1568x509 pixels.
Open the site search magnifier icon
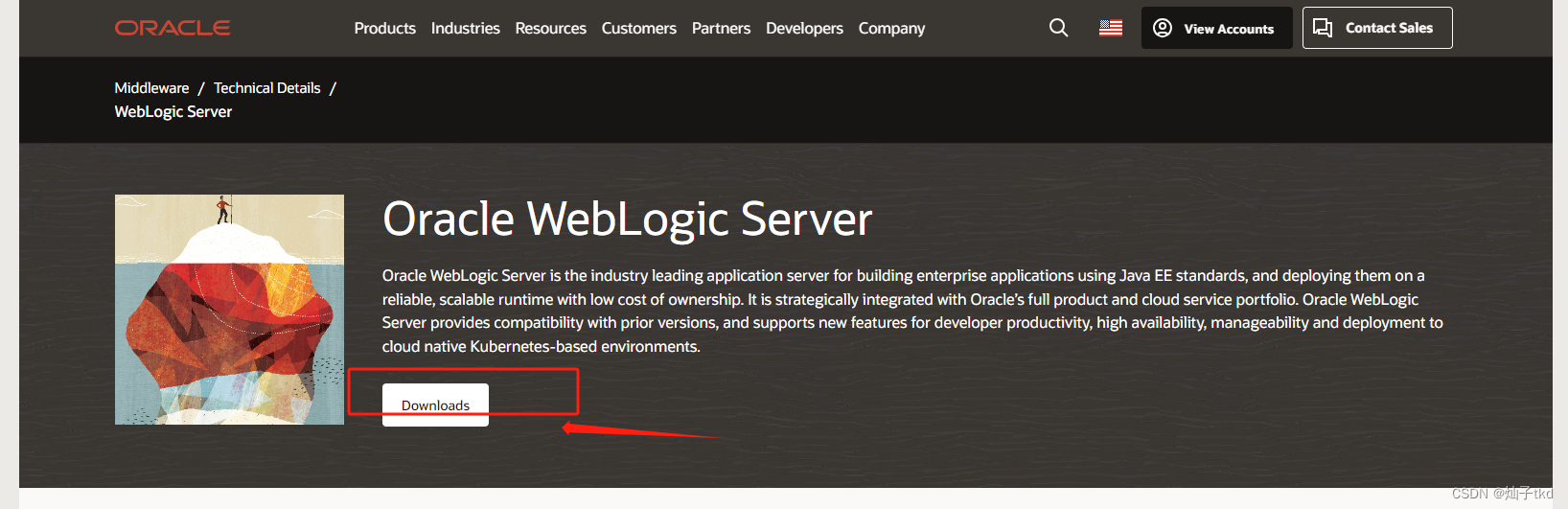pos(1058,28)
